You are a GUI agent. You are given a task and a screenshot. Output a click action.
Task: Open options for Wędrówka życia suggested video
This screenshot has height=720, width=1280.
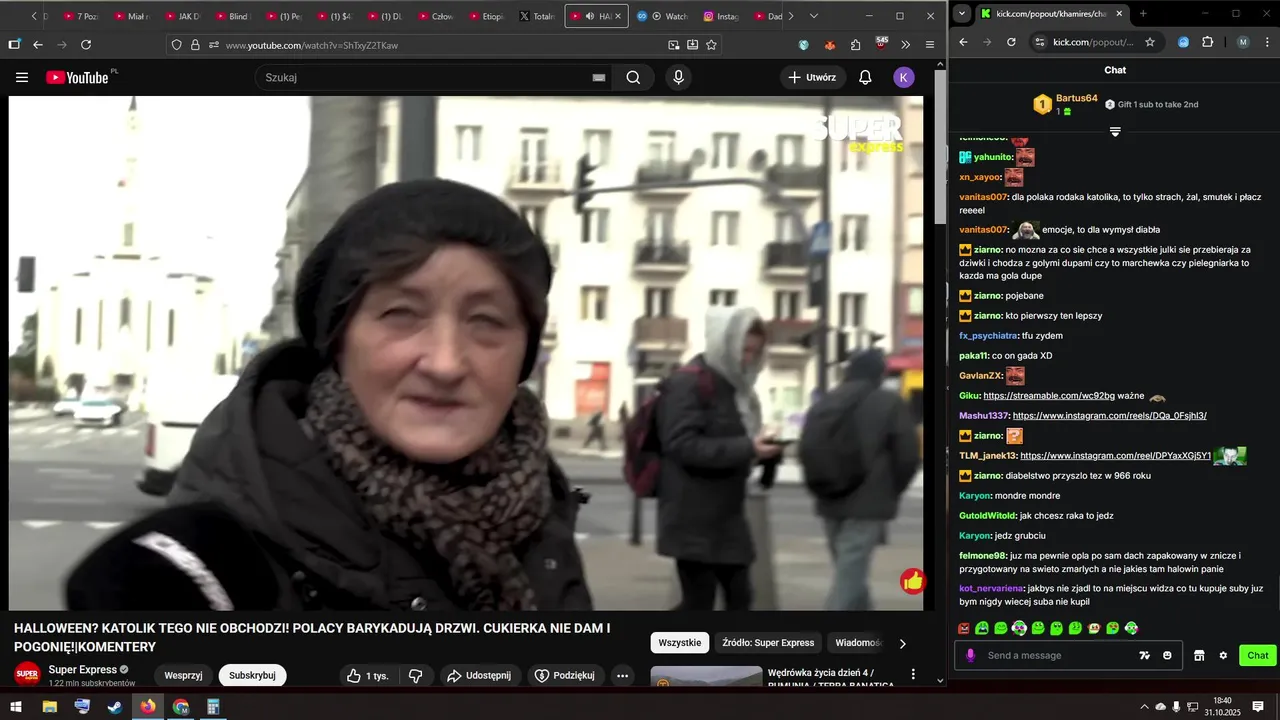(913, 675)
